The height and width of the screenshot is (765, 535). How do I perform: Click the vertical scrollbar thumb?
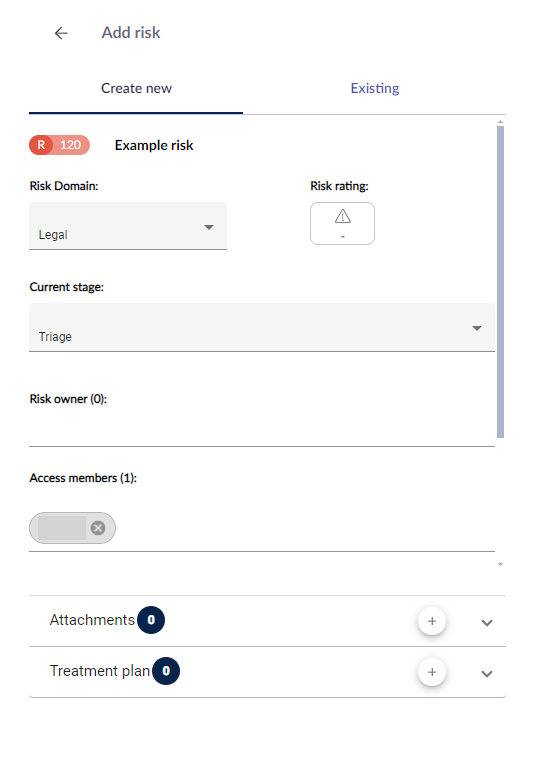500,282
